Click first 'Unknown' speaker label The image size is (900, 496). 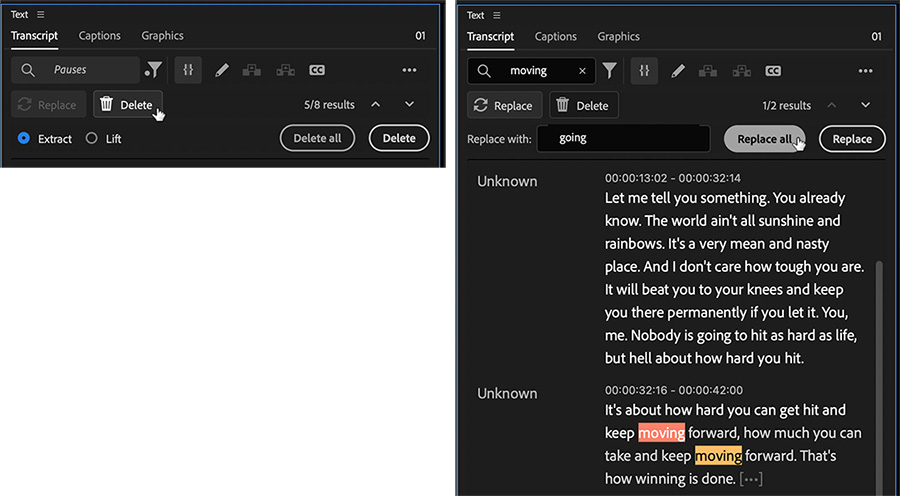pyautogui.click(x=507, y=181)
